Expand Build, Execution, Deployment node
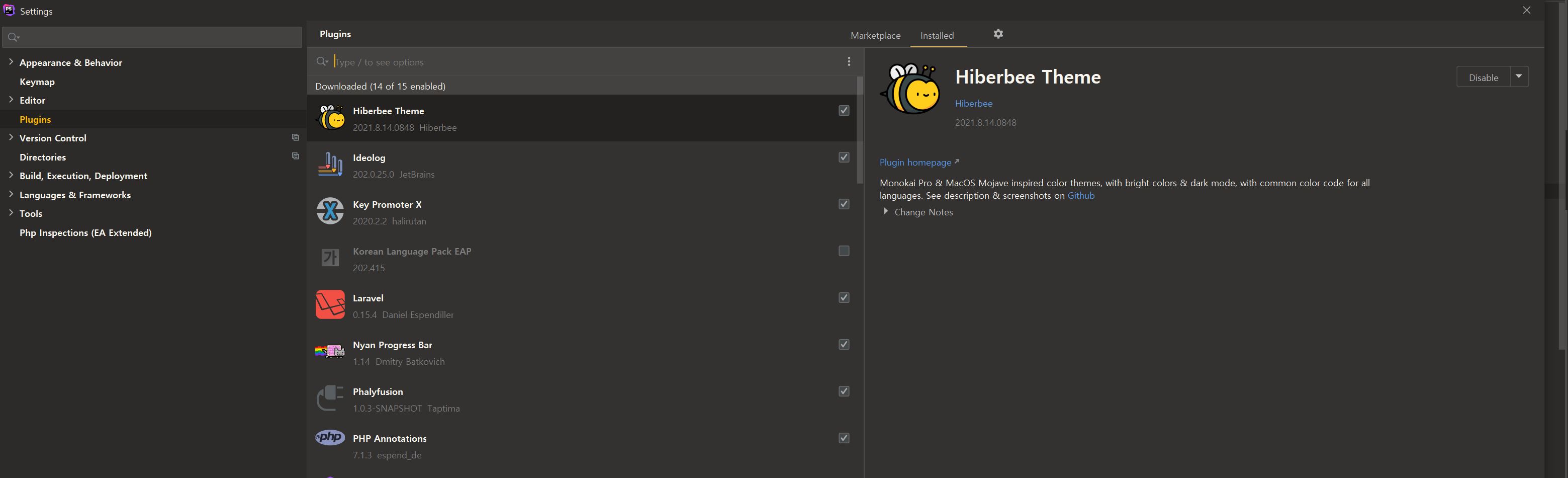Viewport: 1568px width, 478px height. (11, 175)
